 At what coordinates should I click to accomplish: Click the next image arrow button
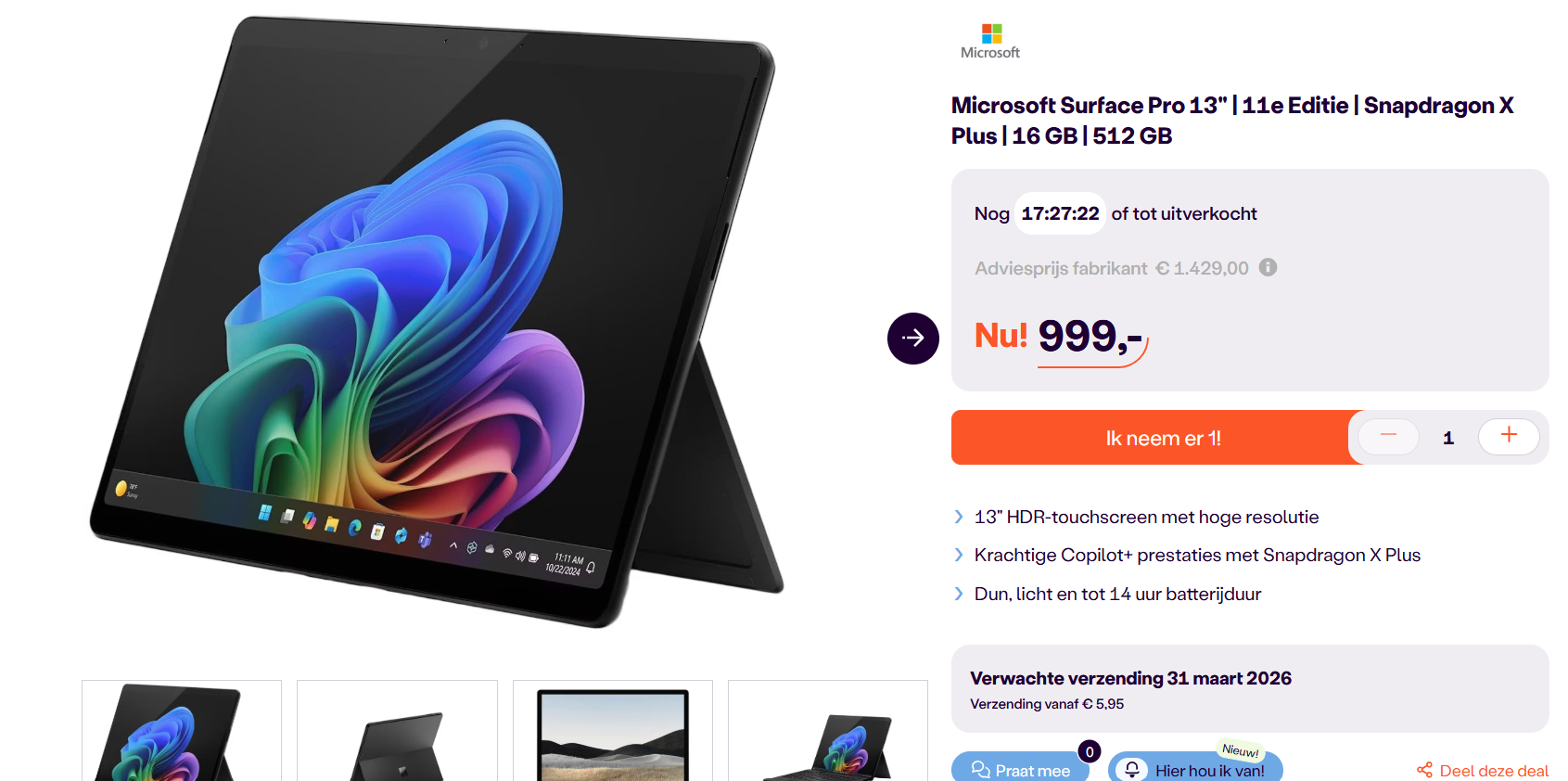click(x=912, y=338)
